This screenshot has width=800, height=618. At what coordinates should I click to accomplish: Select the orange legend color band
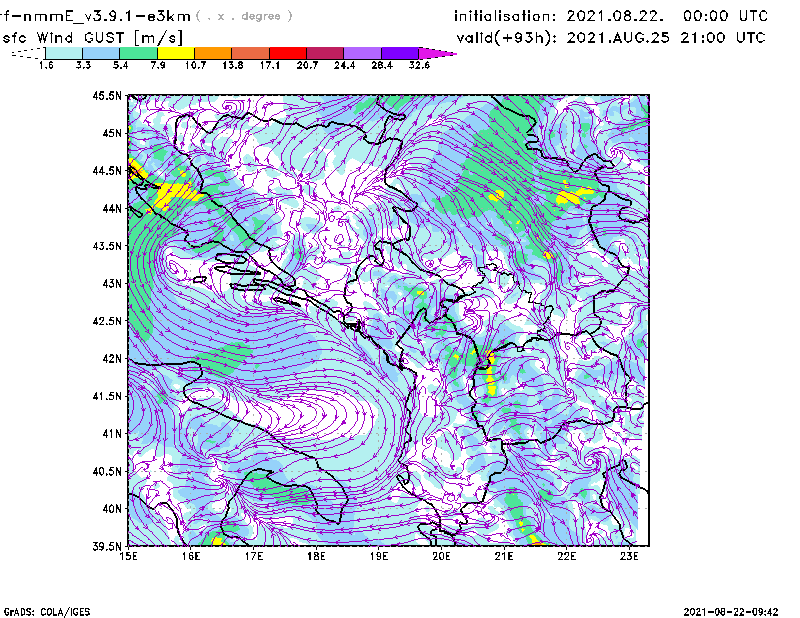click(212, 53)
